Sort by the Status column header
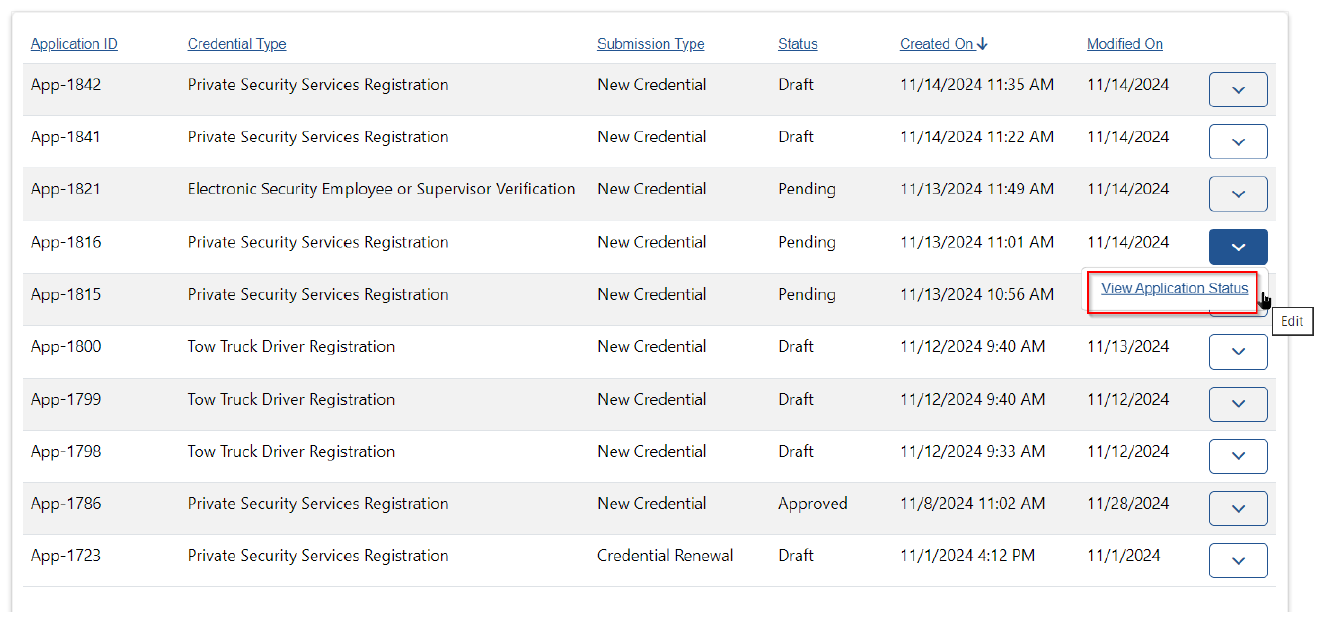 pos(797,44)
